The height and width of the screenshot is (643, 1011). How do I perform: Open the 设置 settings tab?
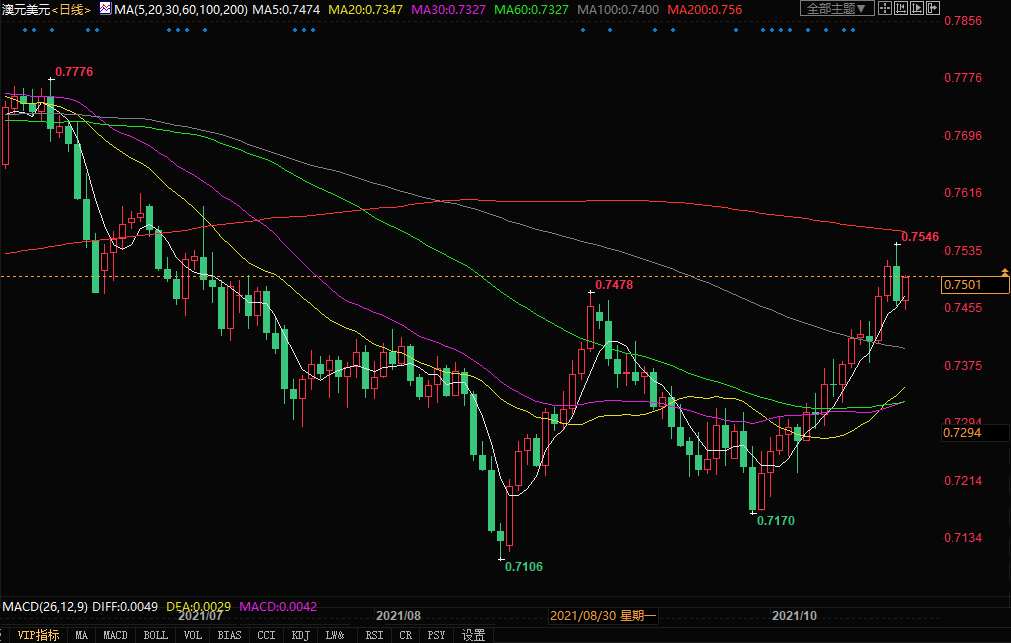coord(473,635)
